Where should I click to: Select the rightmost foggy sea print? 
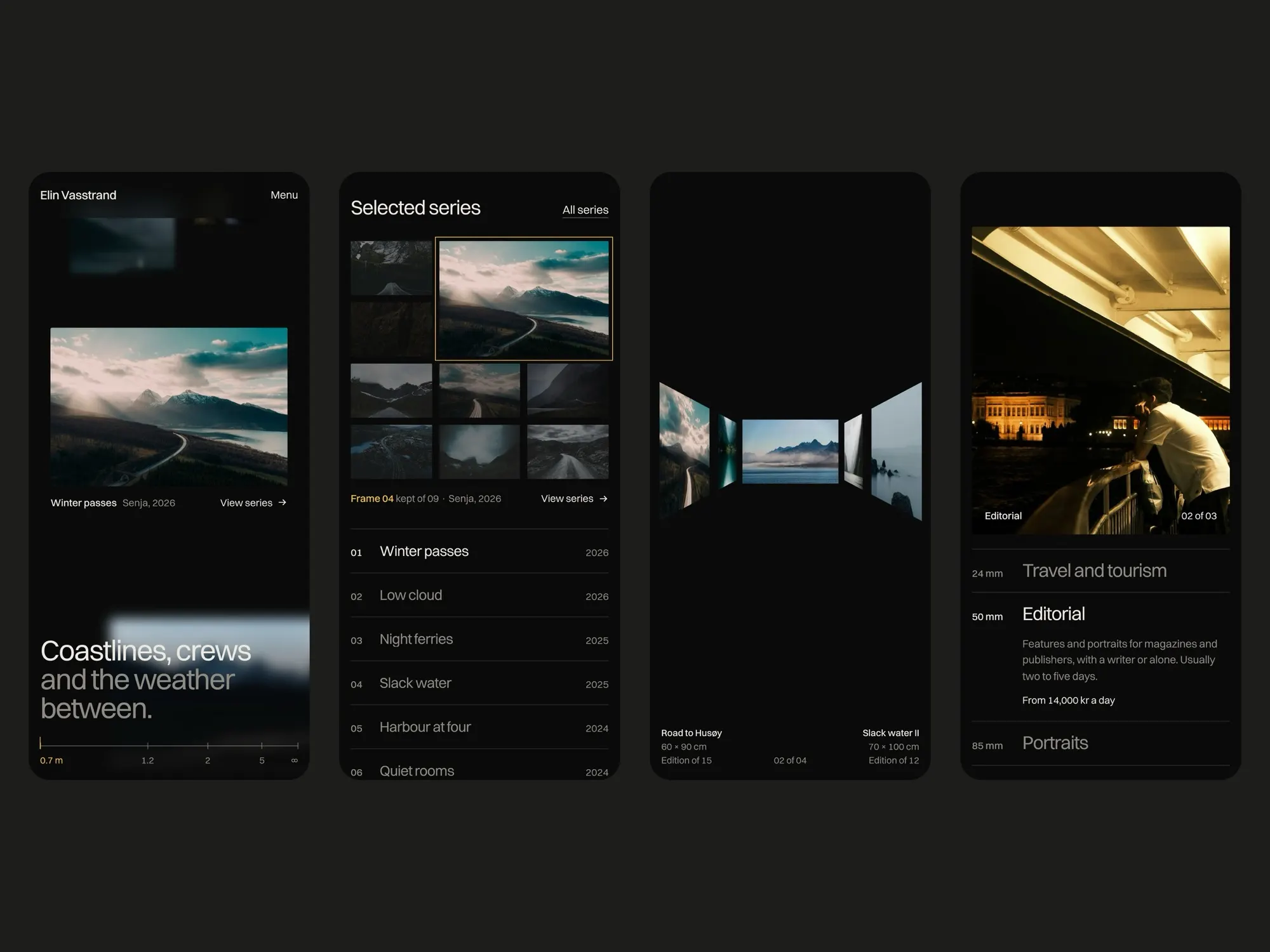pyautogui.click(x=897, y=452)
